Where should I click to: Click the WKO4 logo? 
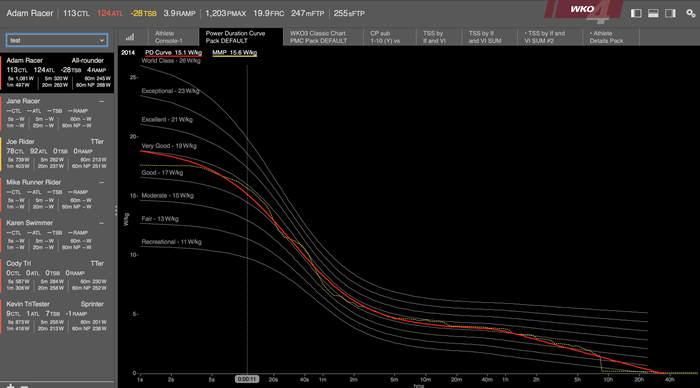click(x=583, y=11)
